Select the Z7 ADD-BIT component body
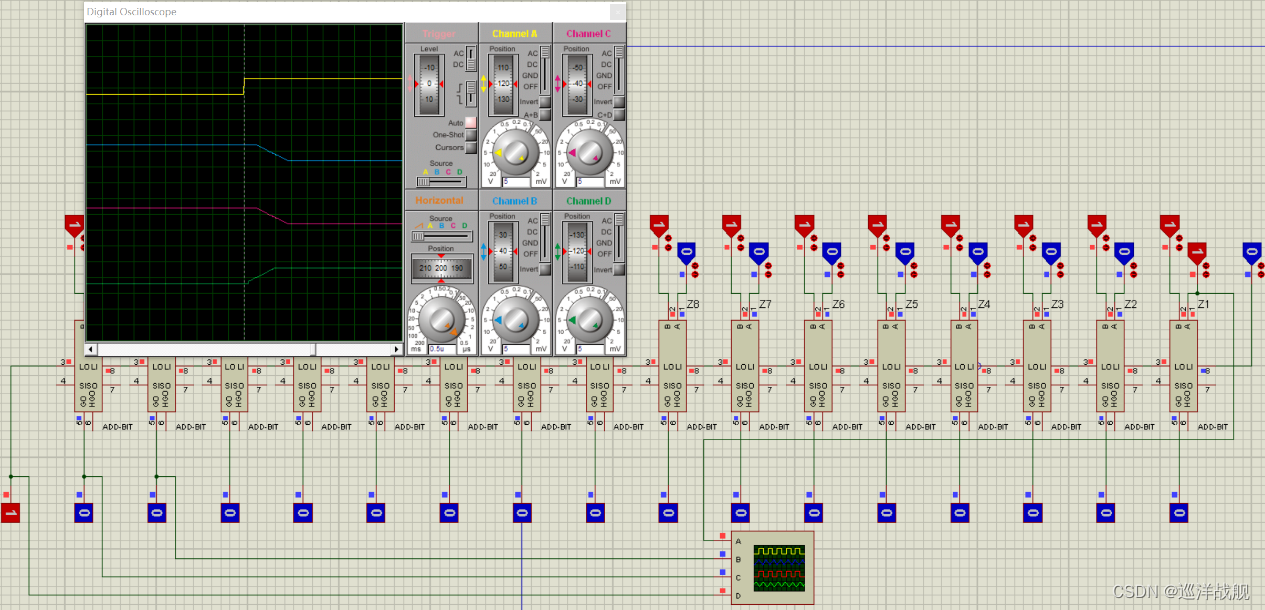1265x610 pixels. (x=746, y=365)
